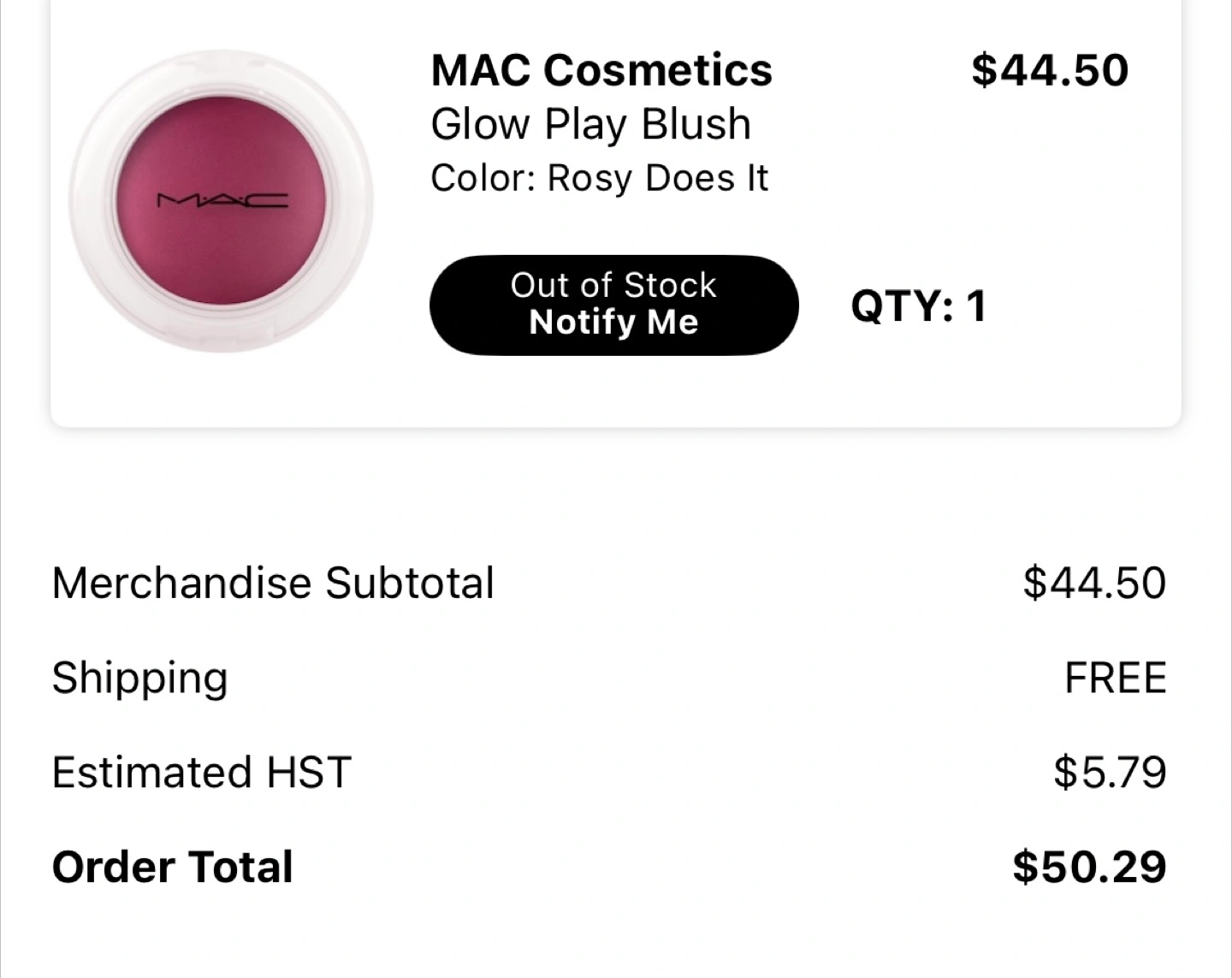The width and height of the screenshot is (1232, 978).
Task: Click the MAC logo on the blush
Action: (x=222, y=202)
